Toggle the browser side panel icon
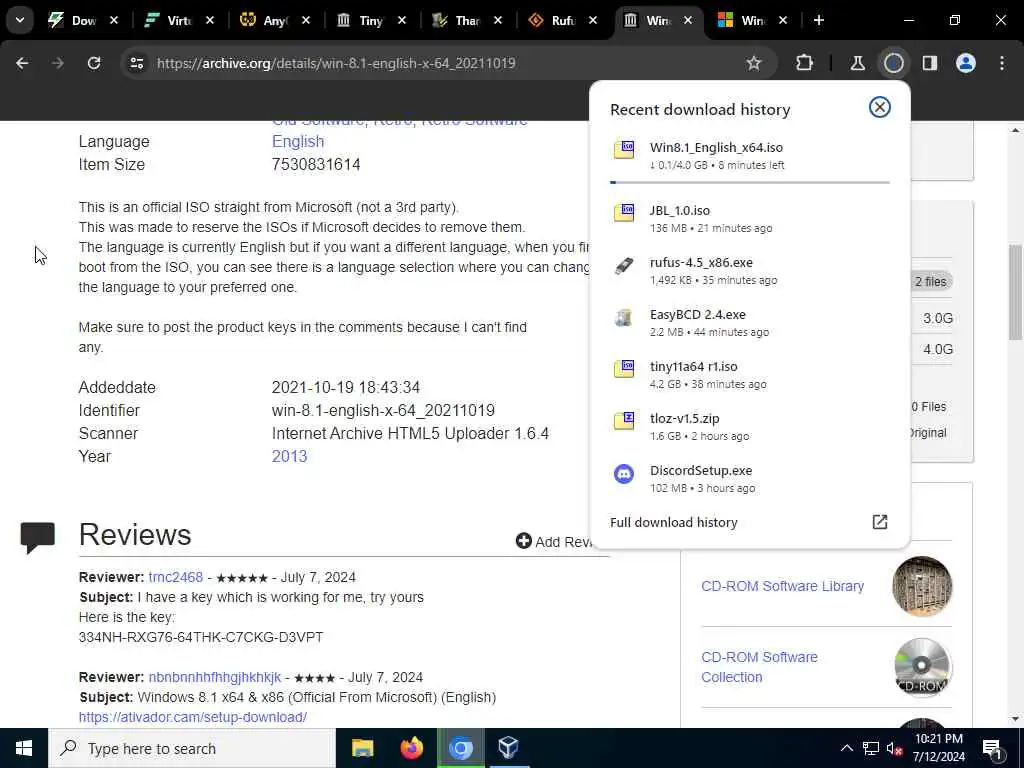The height and width of the screenshot is (768, 1024). (930, 63)
